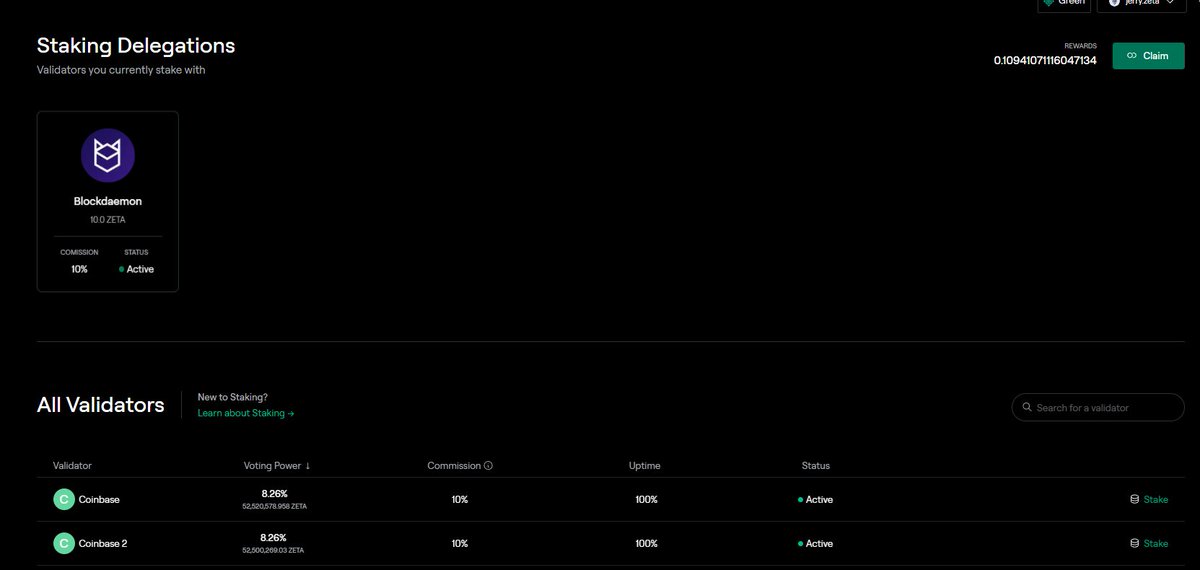Click 52,500,269.03 ZETA voting power value
The height and width of the screenshot is (570, 1200).
click(273, 551)
